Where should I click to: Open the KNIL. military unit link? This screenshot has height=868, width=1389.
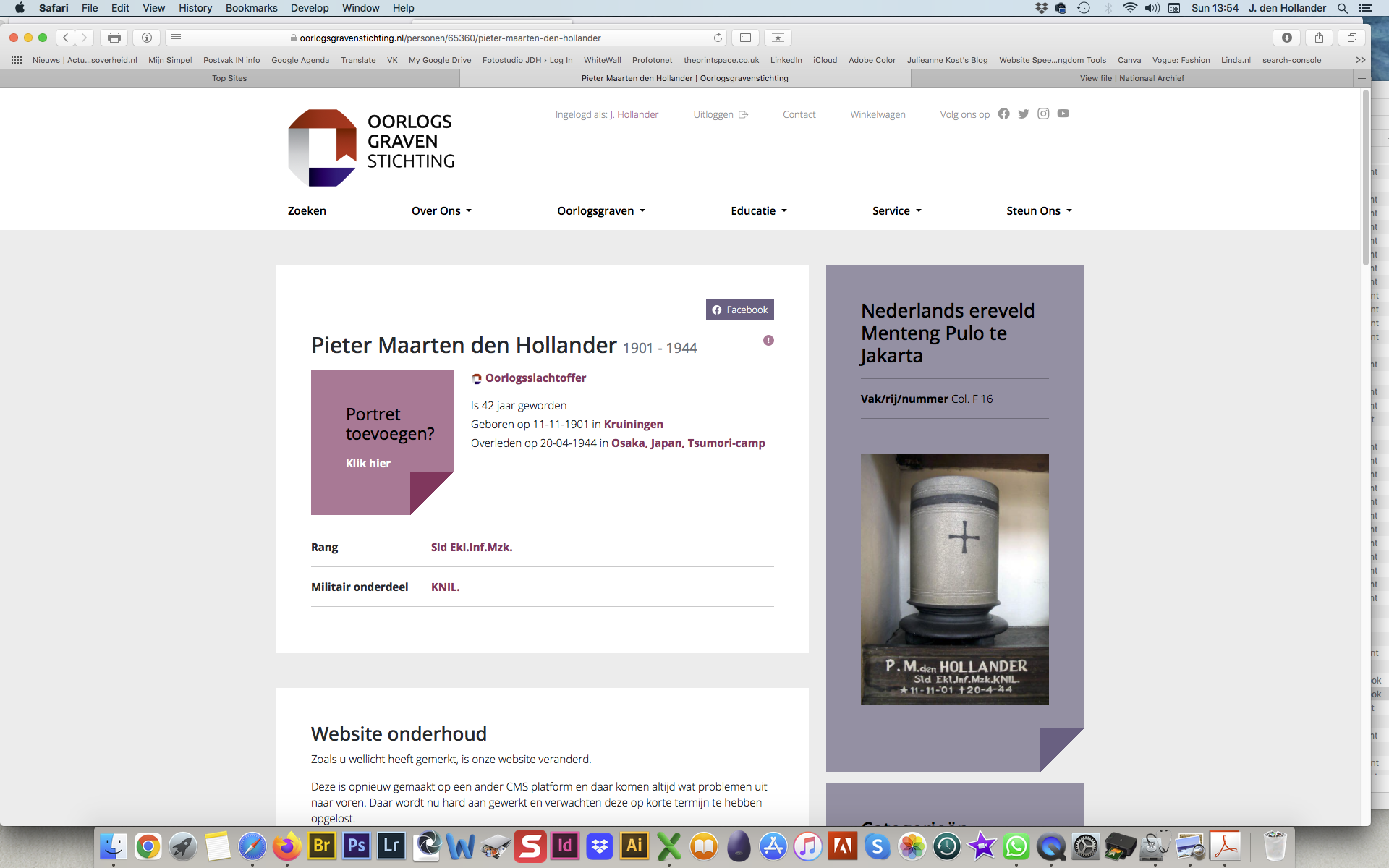coord(446,587)
